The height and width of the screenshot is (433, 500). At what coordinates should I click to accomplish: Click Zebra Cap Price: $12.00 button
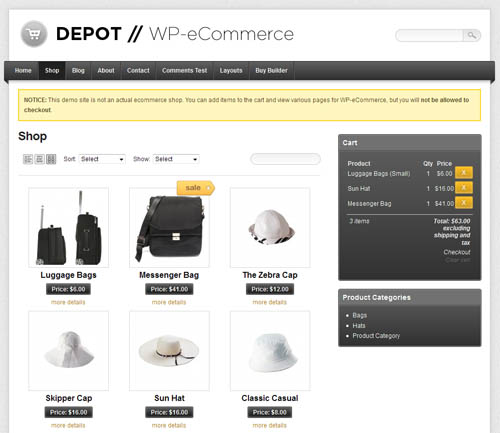tap(270, 289)
